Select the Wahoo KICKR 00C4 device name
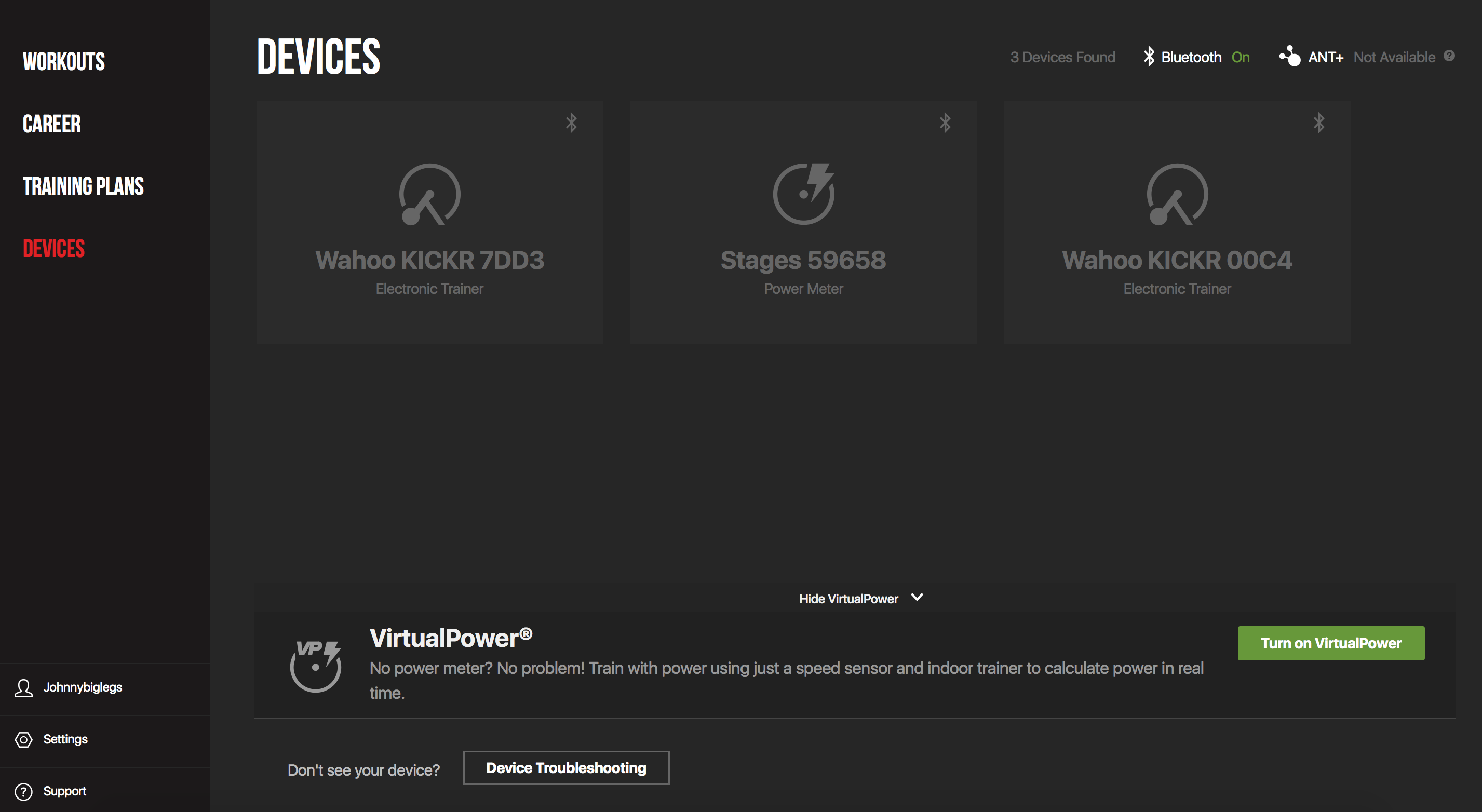The image size is (1482, 812). tap(1178, 260)
